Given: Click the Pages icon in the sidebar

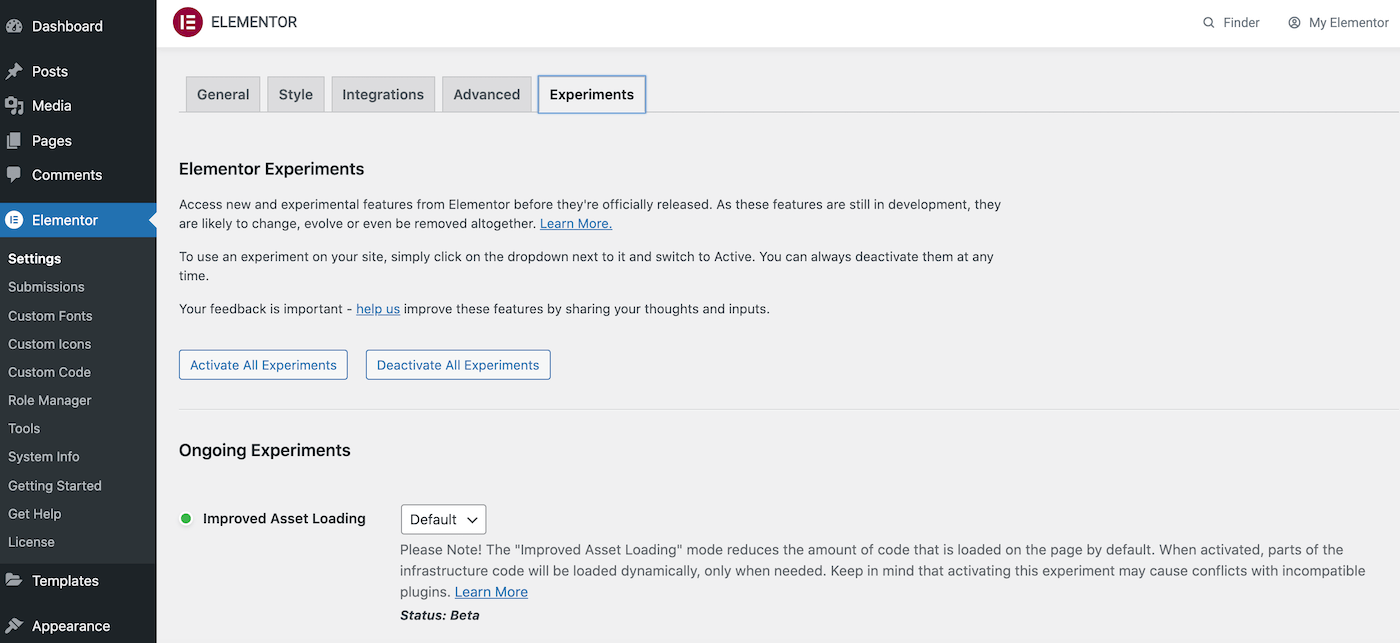Looking at the screenshot, I should pos(15,140).
